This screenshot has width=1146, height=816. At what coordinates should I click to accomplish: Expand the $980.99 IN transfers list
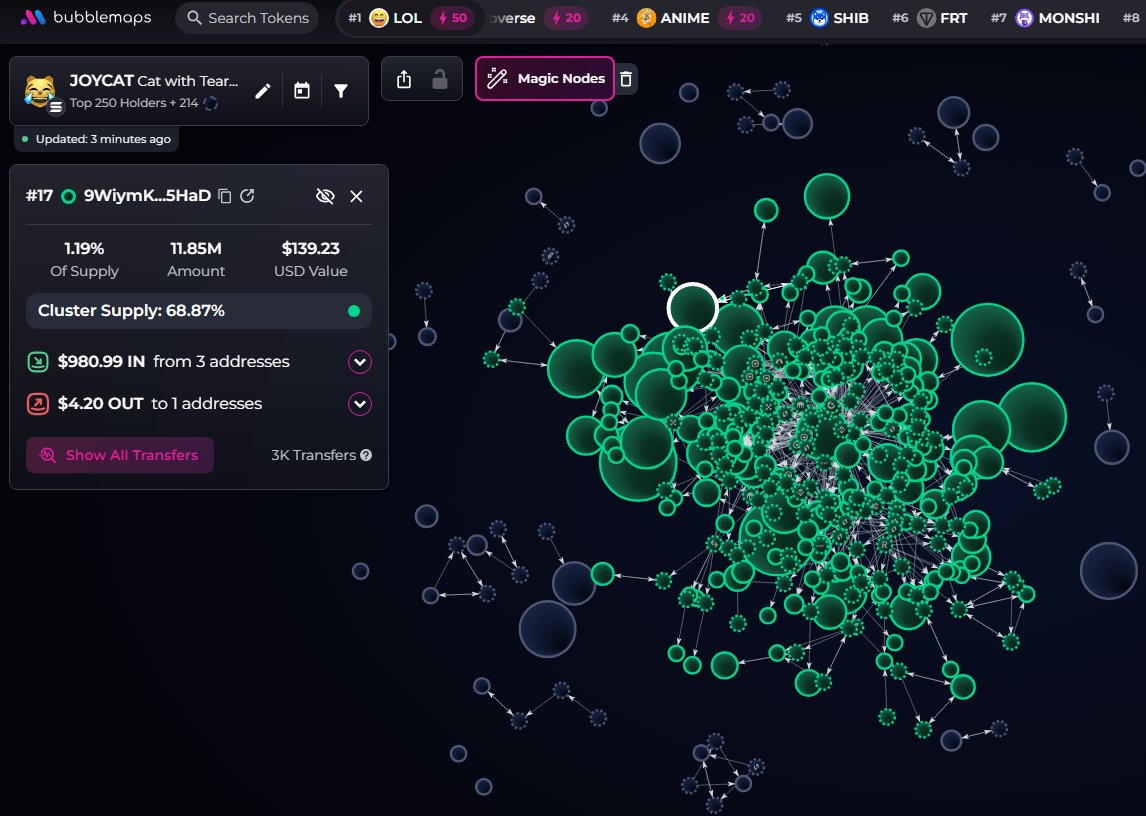pos(359,362)
